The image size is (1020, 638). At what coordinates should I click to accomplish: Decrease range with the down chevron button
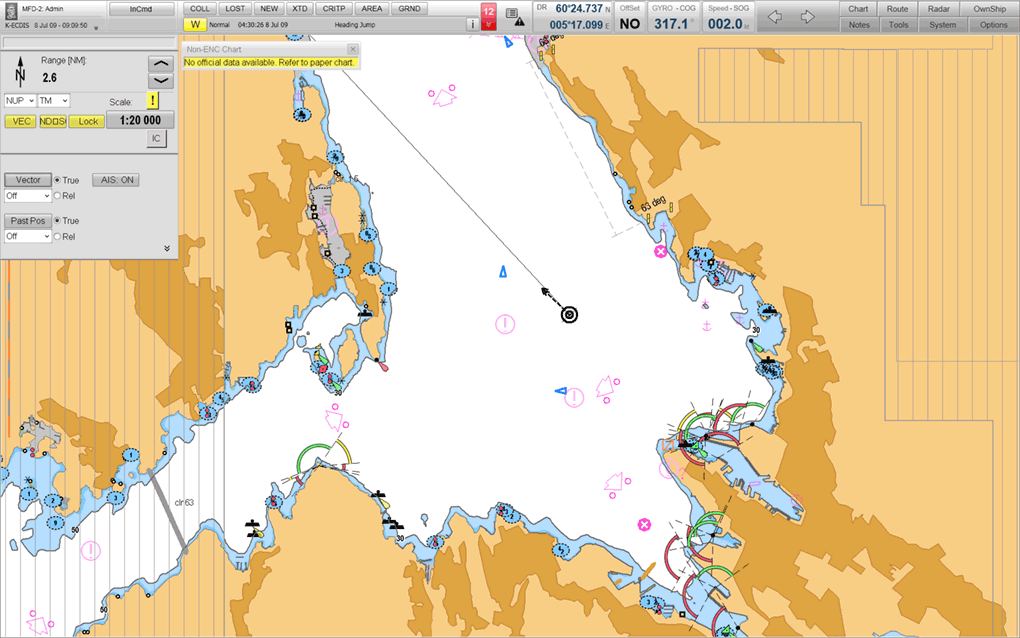coord(160,81)
